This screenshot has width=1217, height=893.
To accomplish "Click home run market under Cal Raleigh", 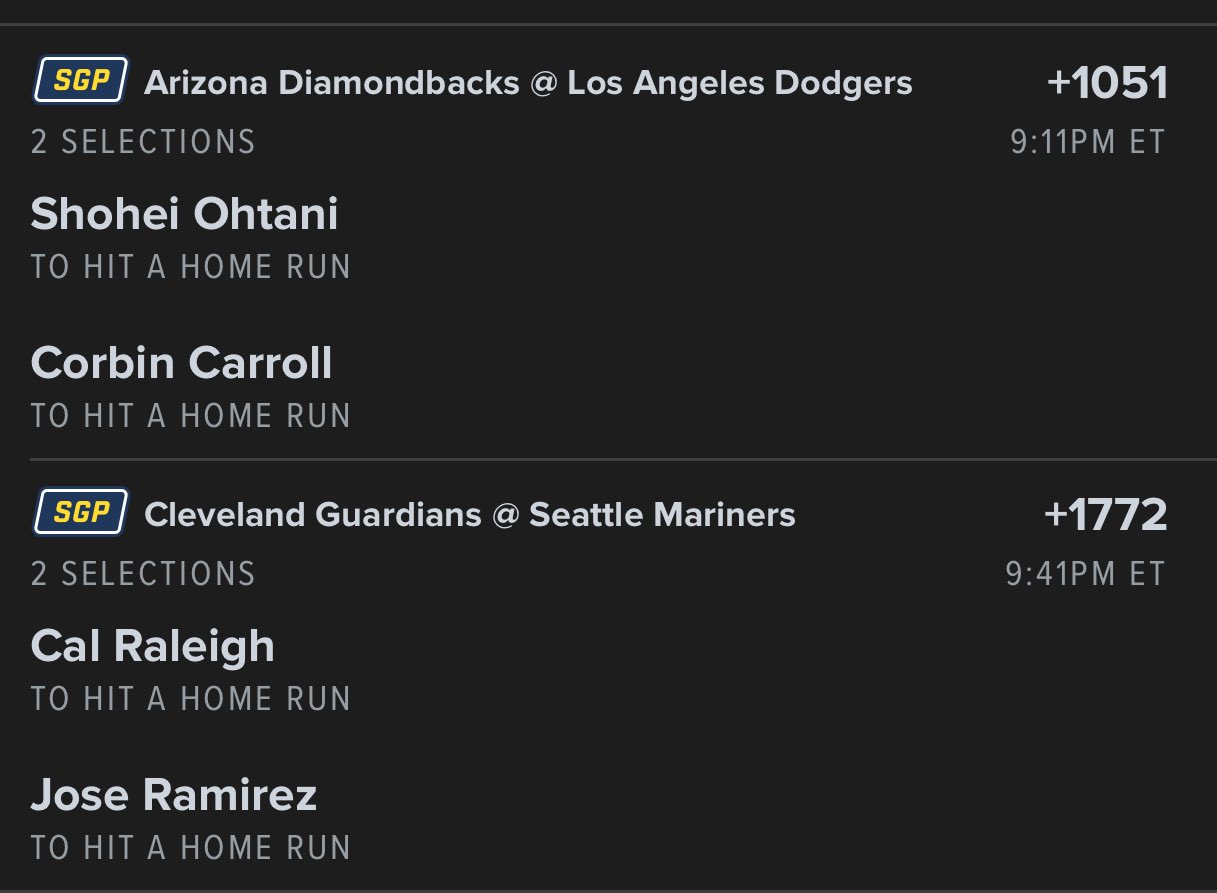I will pyautogui.click(x=191, y=699).
